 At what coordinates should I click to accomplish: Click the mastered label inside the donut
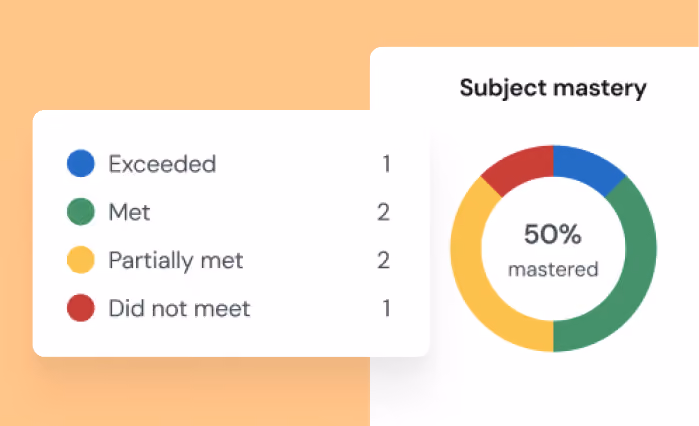[x=553, y=269]
